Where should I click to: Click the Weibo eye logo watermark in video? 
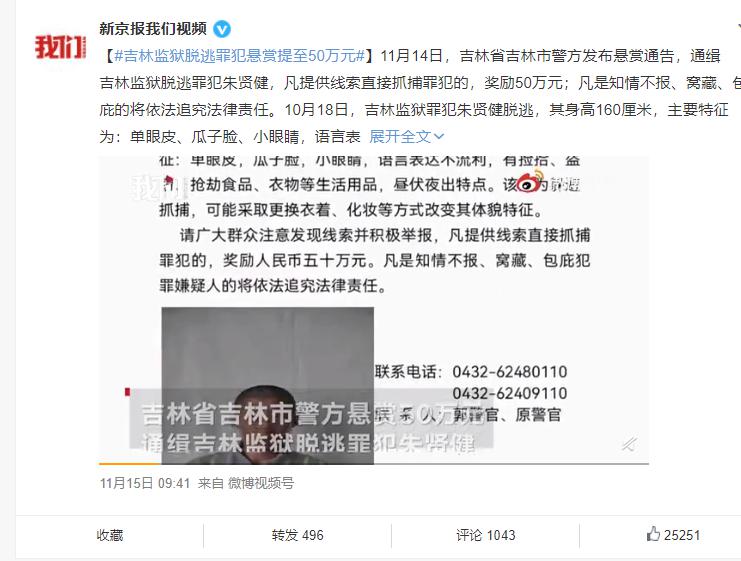pos(528,183)
